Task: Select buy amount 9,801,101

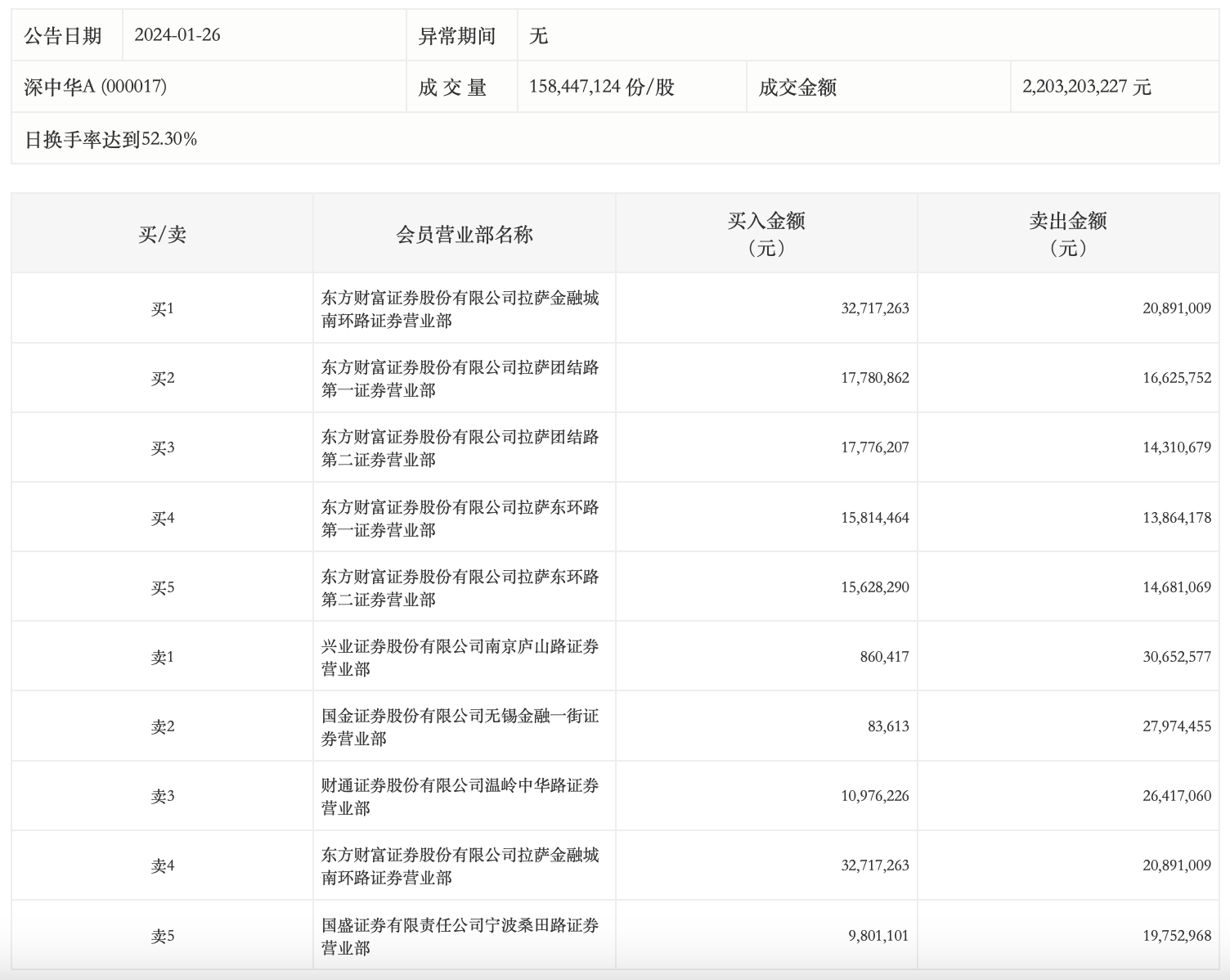Action: [878, 936]
